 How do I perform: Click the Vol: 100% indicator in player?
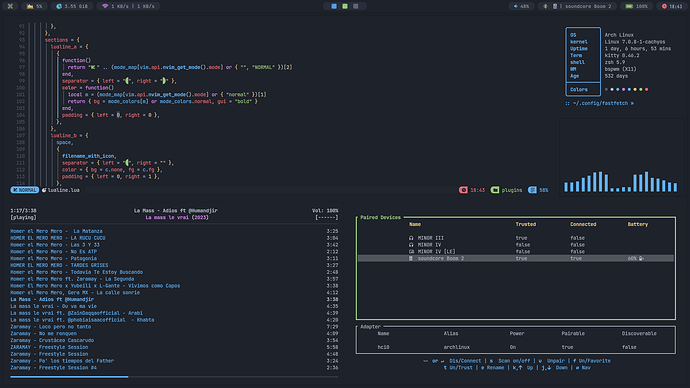325,211
